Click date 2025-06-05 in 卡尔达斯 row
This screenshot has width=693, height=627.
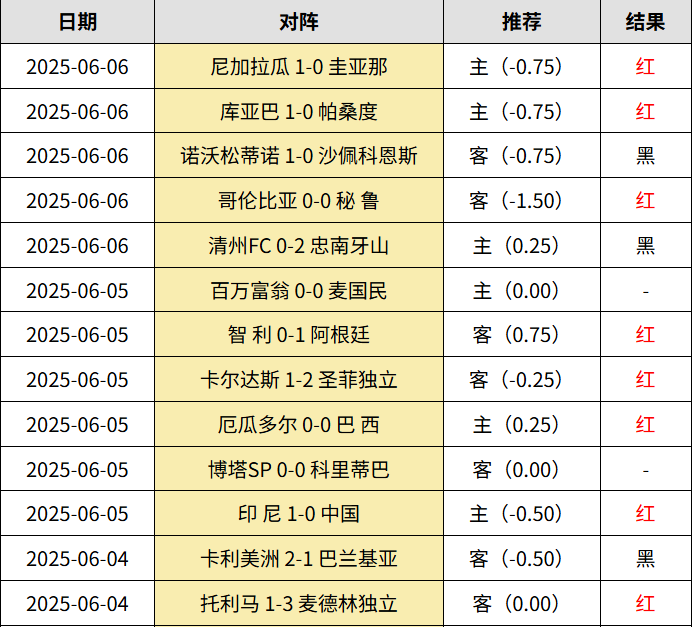click(x=77, y=380)
